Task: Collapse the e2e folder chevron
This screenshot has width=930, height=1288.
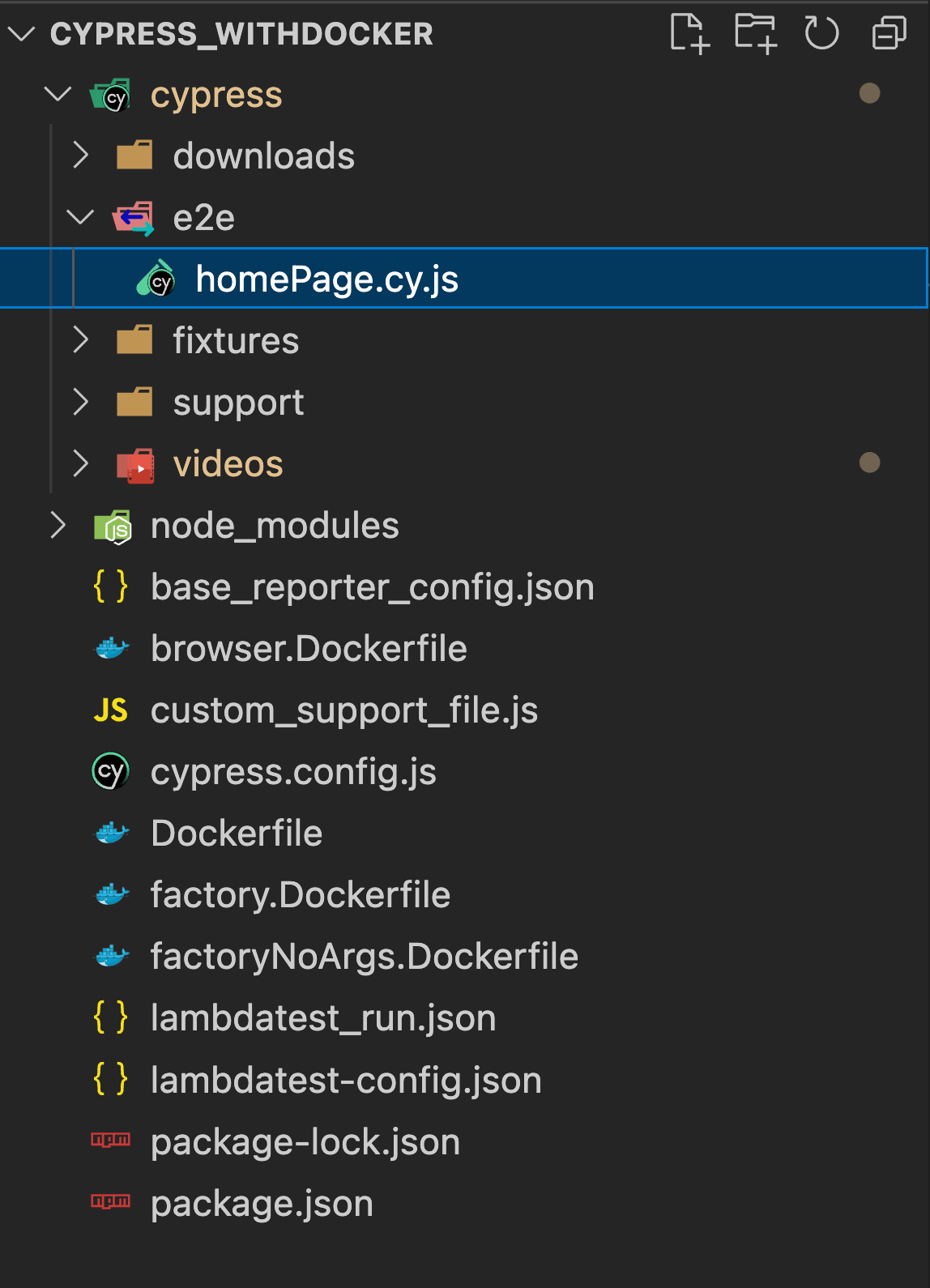Action: [x=80, y=217]
